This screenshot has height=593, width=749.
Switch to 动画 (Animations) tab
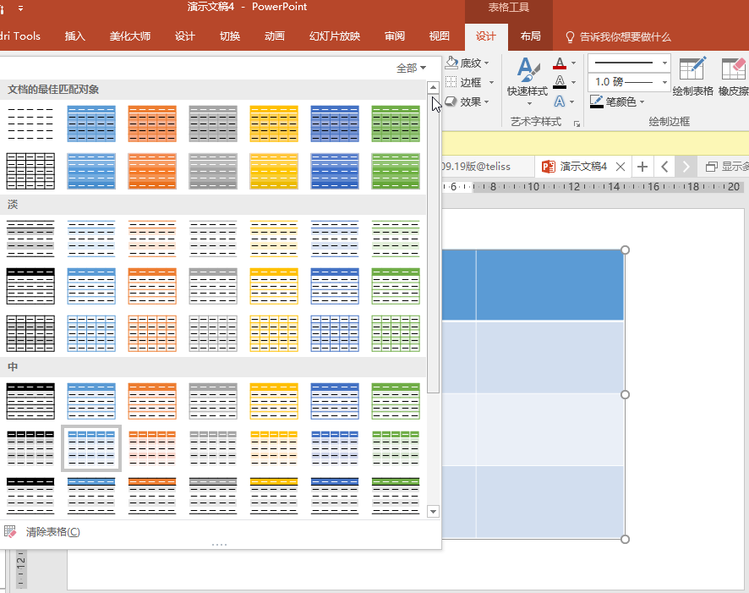point(275,36)
